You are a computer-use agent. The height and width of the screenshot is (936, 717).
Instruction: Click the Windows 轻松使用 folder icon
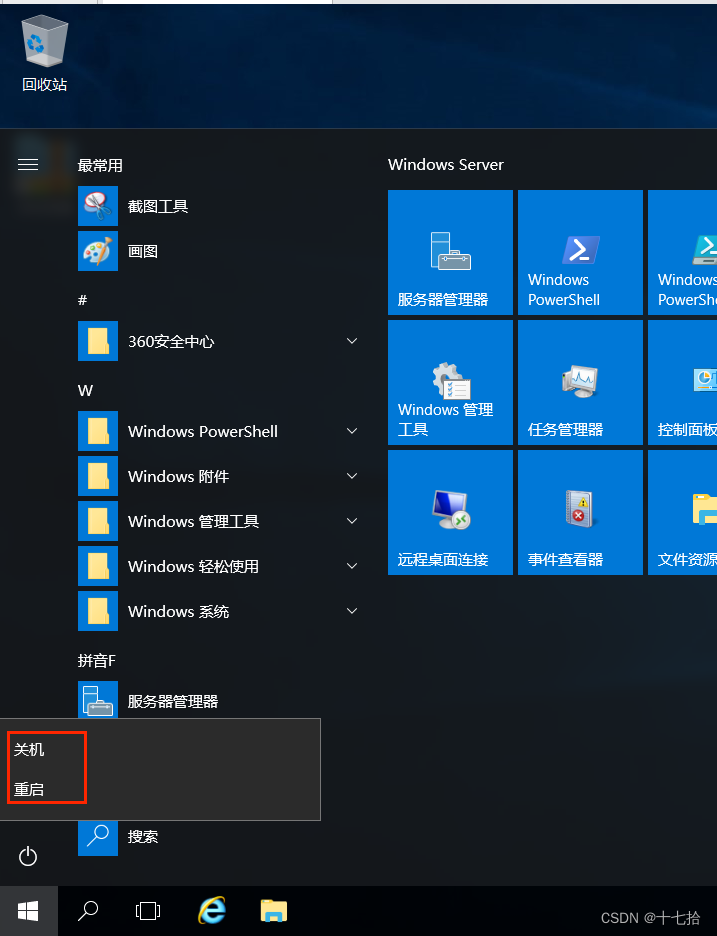point(98,566)
